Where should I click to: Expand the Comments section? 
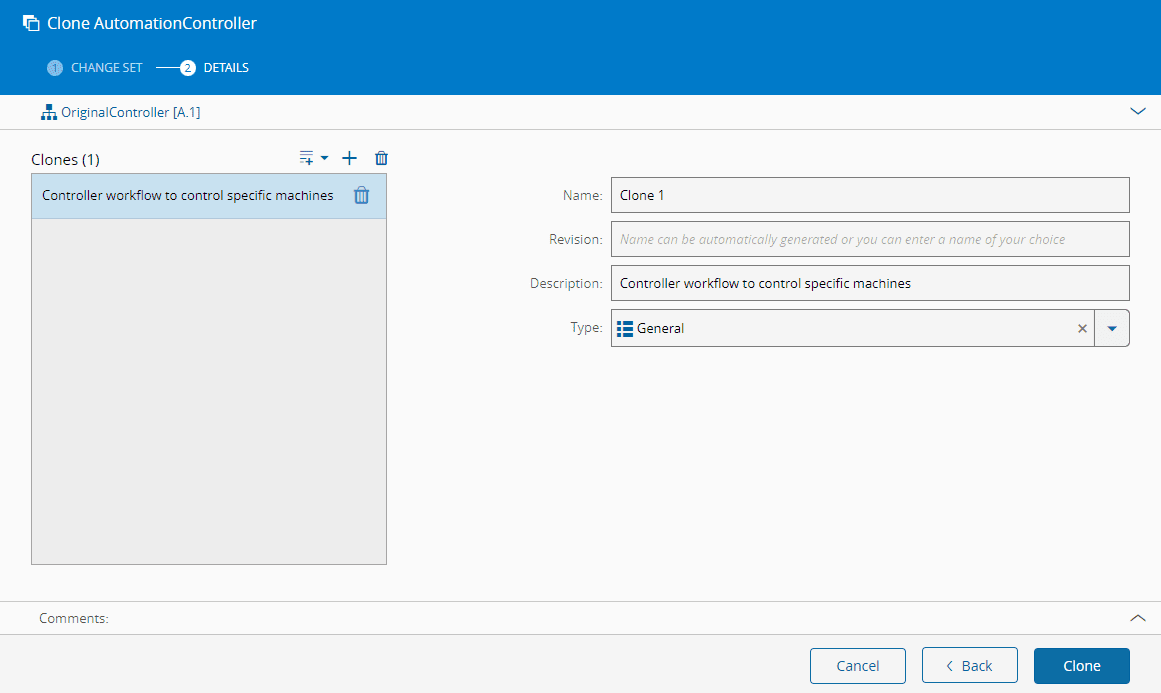pyautogui.click(x=1137, y=618)
